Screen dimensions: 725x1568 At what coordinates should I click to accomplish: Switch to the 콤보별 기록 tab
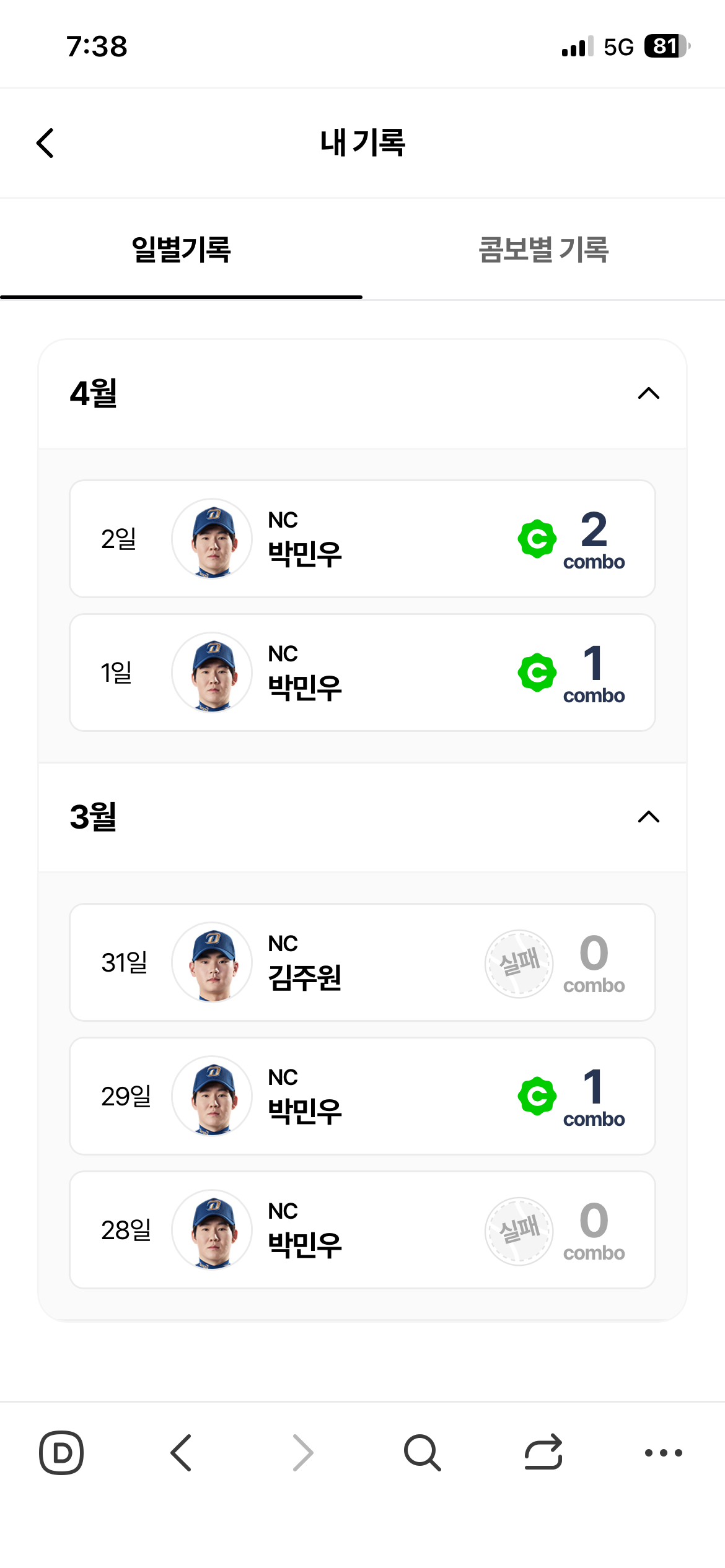click(x=543, y=250)
